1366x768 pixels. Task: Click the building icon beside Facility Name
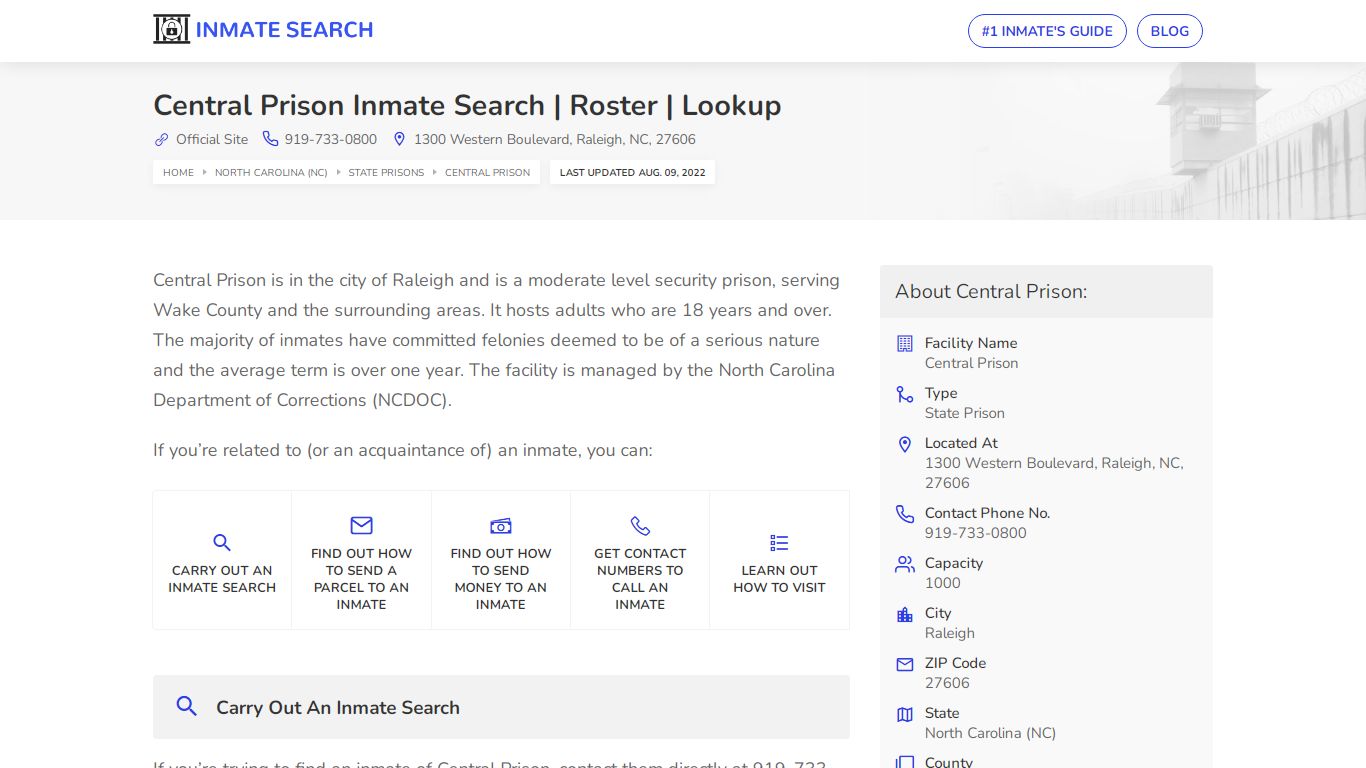(x=905, y=343)
